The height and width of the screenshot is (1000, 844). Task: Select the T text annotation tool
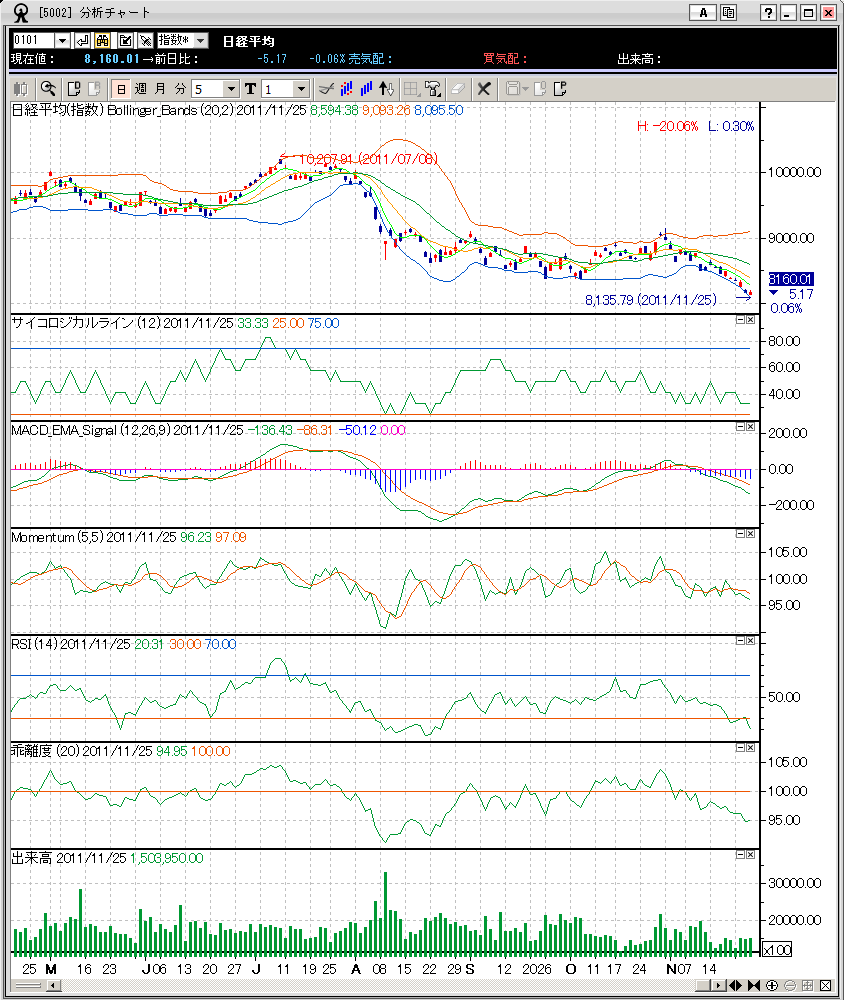click(x=250, y=88)
